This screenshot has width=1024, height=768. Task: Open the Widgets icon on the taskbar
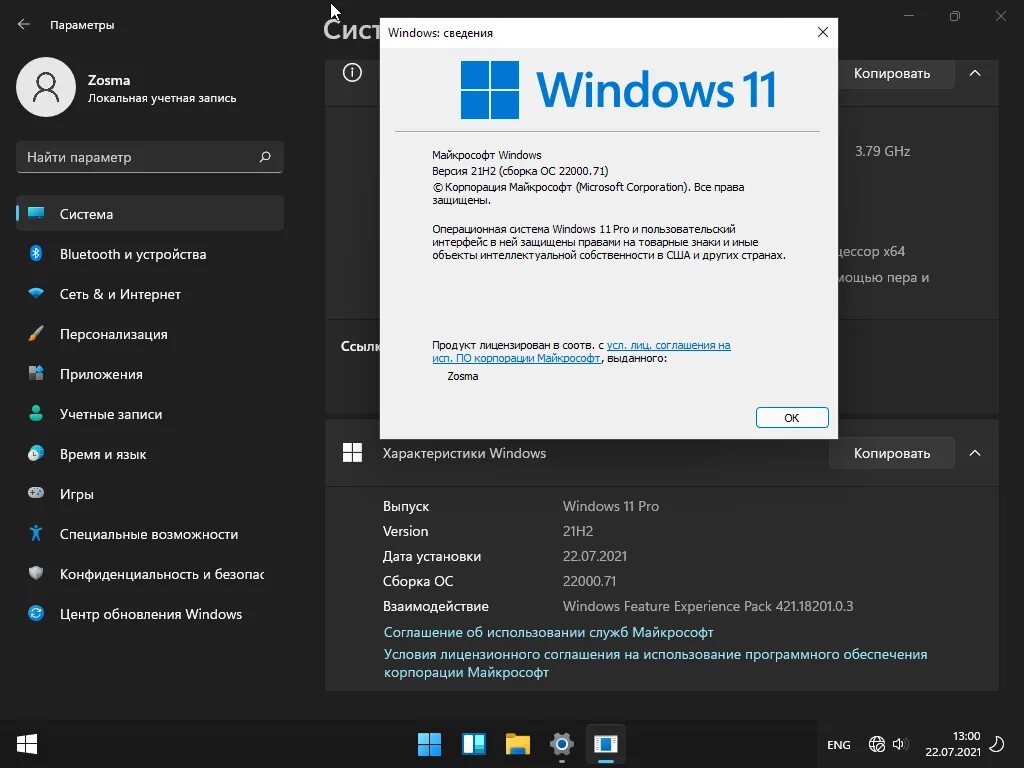(x=473, y=744)
